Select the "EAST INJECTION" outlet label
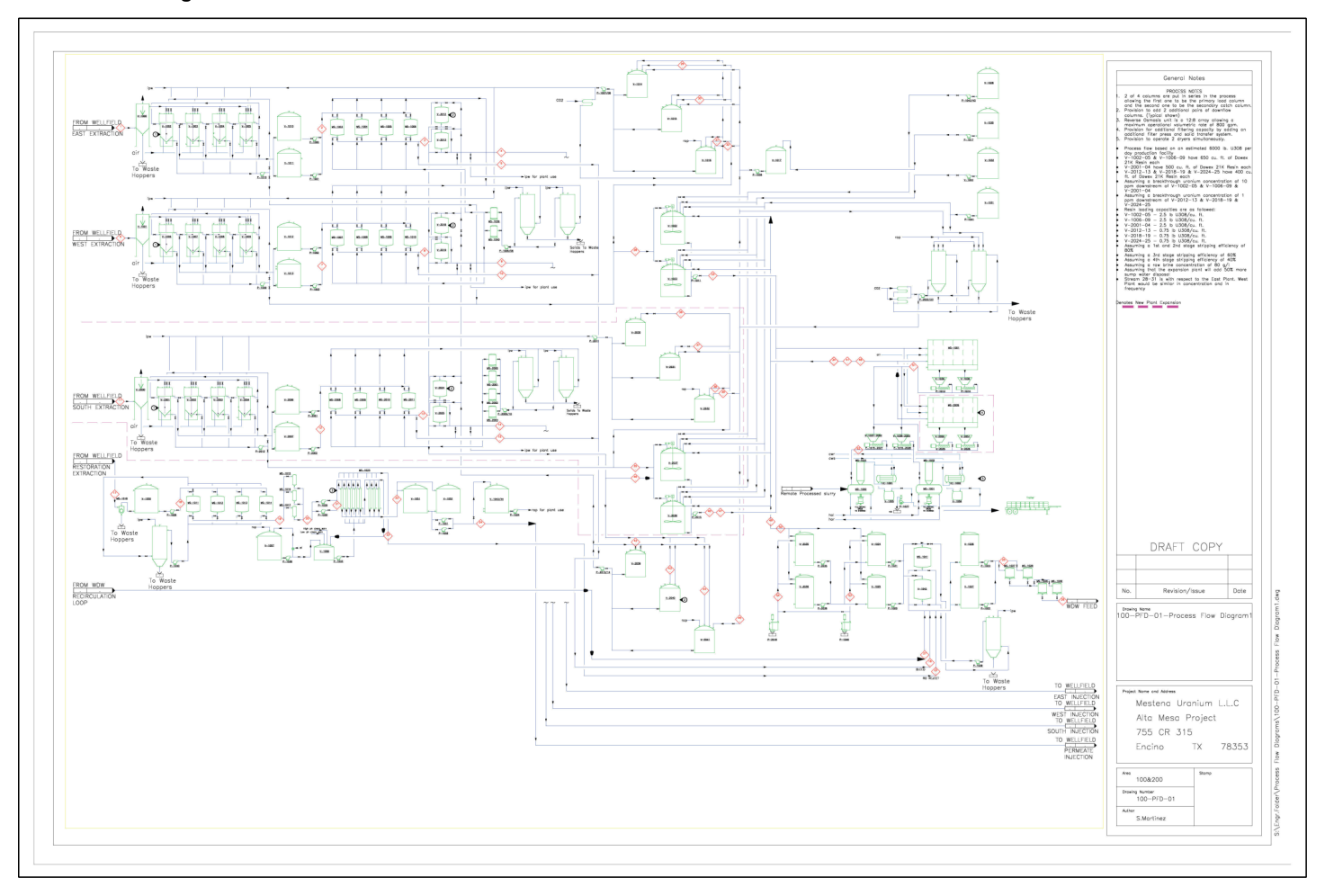 click(x=1077, y=697)
